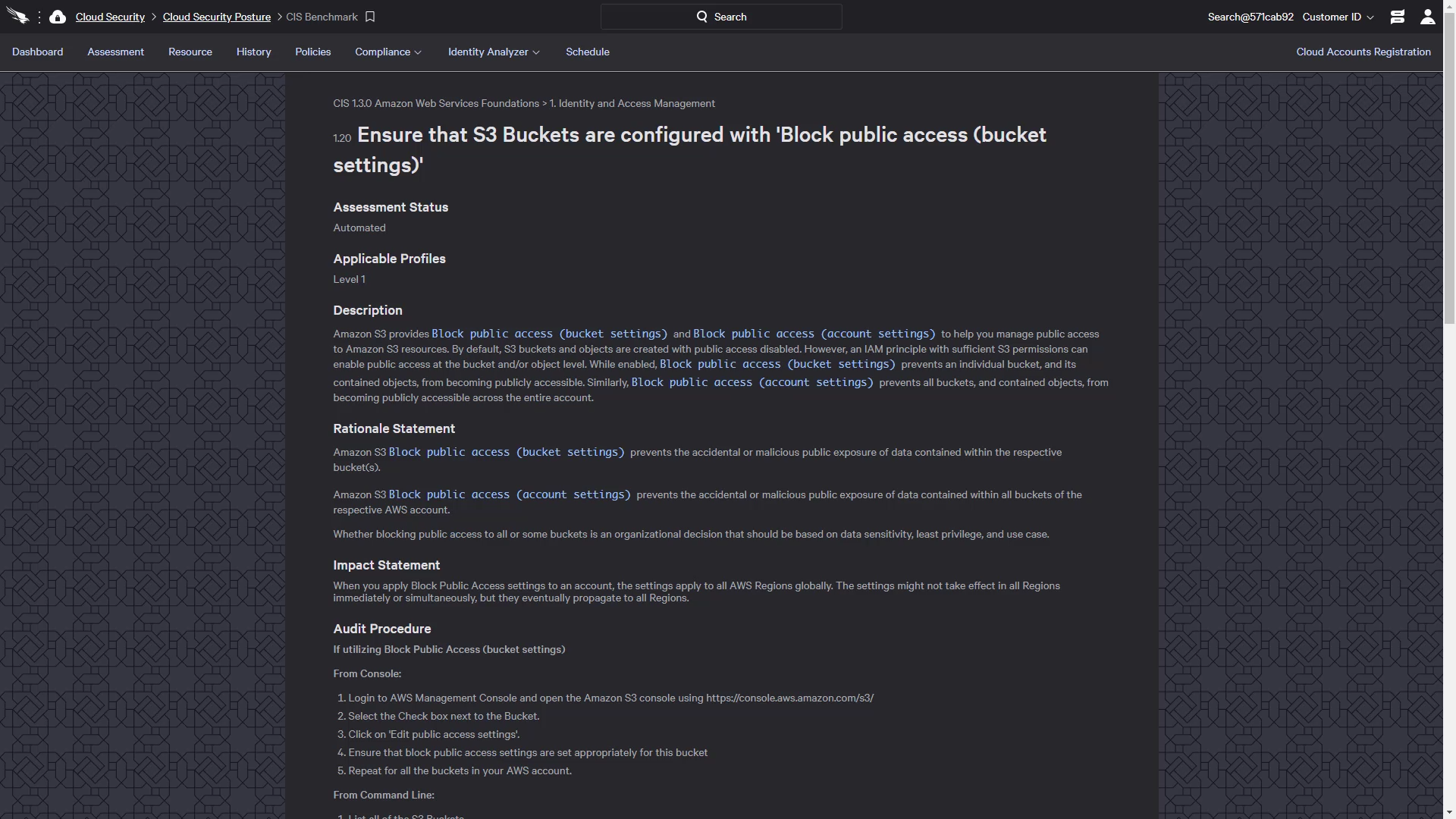
Task: Click step 'Repeat for all the buckets'
Action: tap(460, 770)
